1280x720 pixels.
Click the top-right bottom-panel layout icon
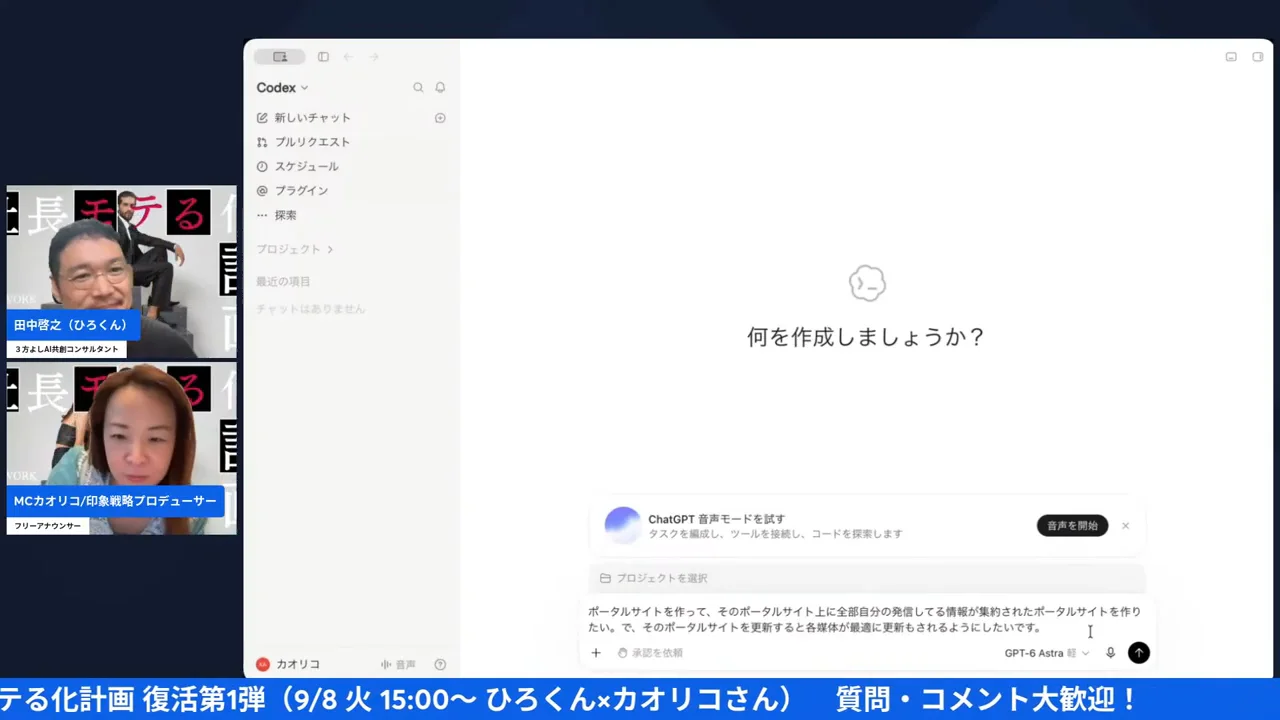click(x=1231, y=57)
